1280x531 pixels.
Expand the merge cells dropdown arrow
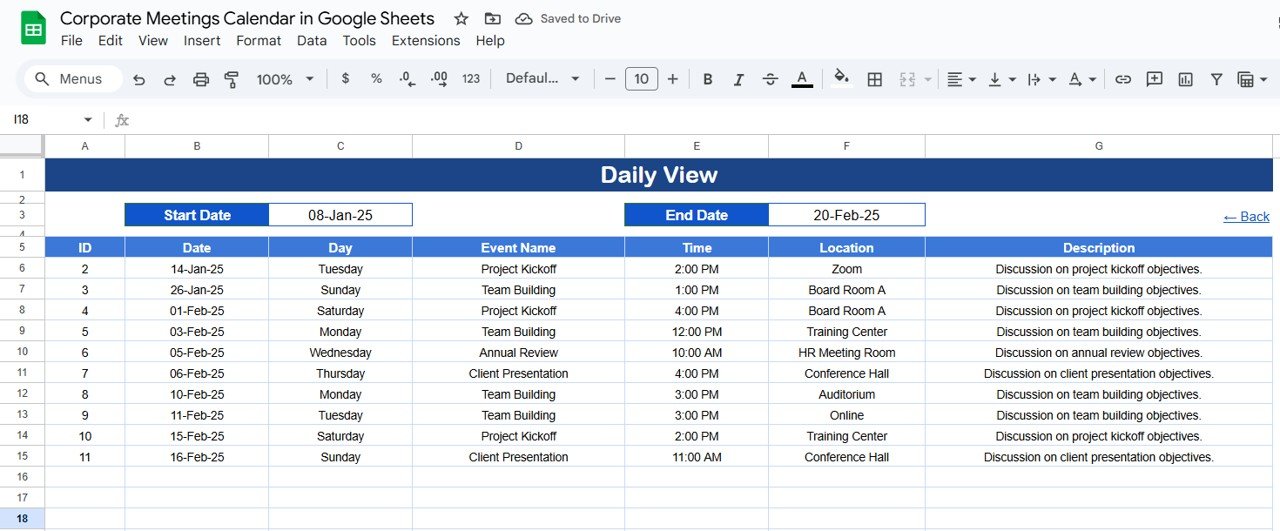[x=928, y=79]
